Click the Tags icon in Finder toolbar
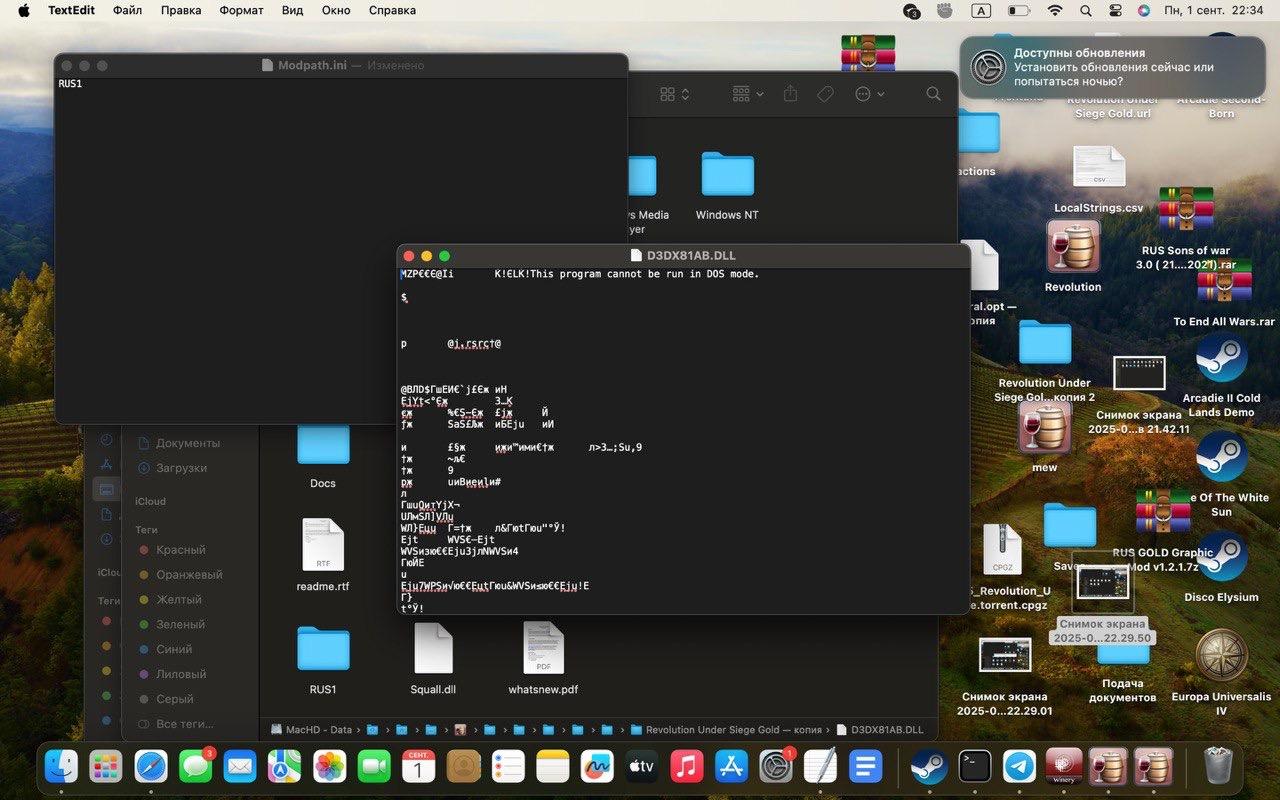The image size is (1280, 800). 825,93
